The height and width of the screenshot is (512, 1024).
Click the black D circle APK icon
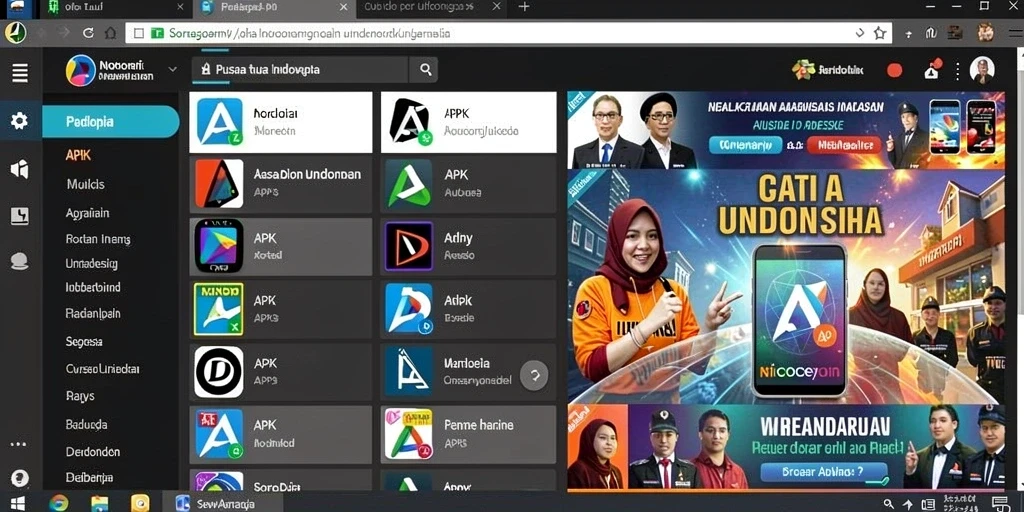point(219,372)
